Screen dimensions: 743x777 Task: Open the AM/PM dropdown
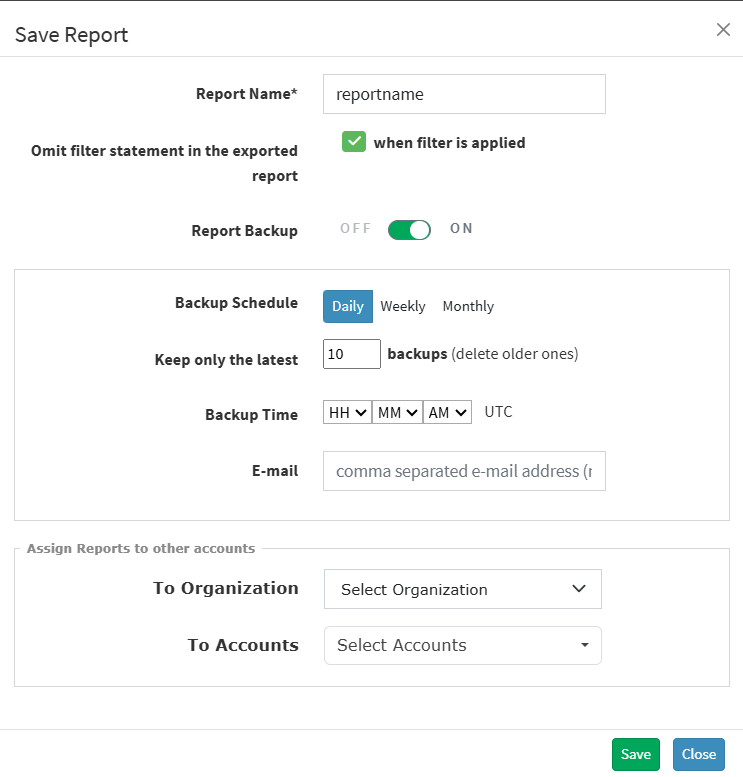pyautogui.click(x=447, y=412)
